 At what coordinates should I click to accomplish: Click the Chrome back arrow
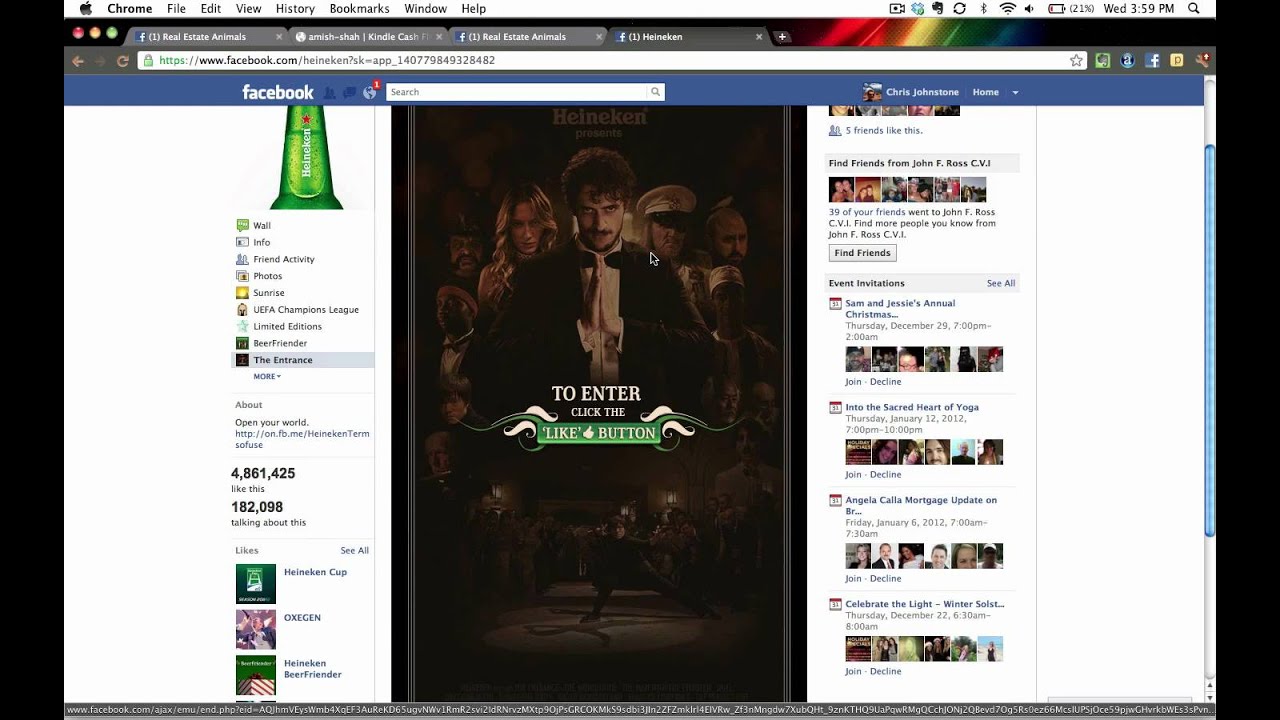click(78, 61)
